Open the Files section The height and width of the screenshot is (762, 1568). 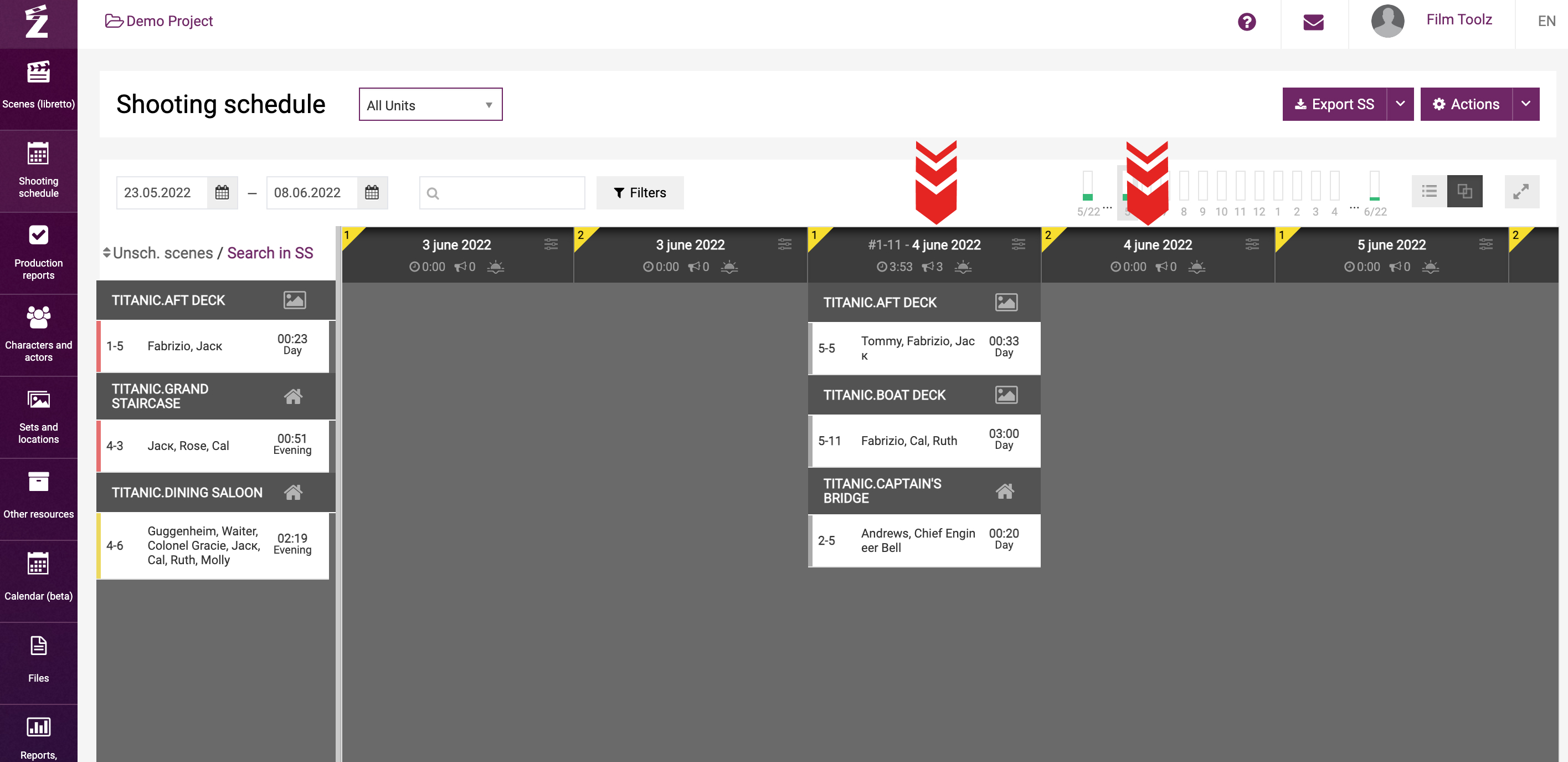pyautogui.click(x=38, y=663)
